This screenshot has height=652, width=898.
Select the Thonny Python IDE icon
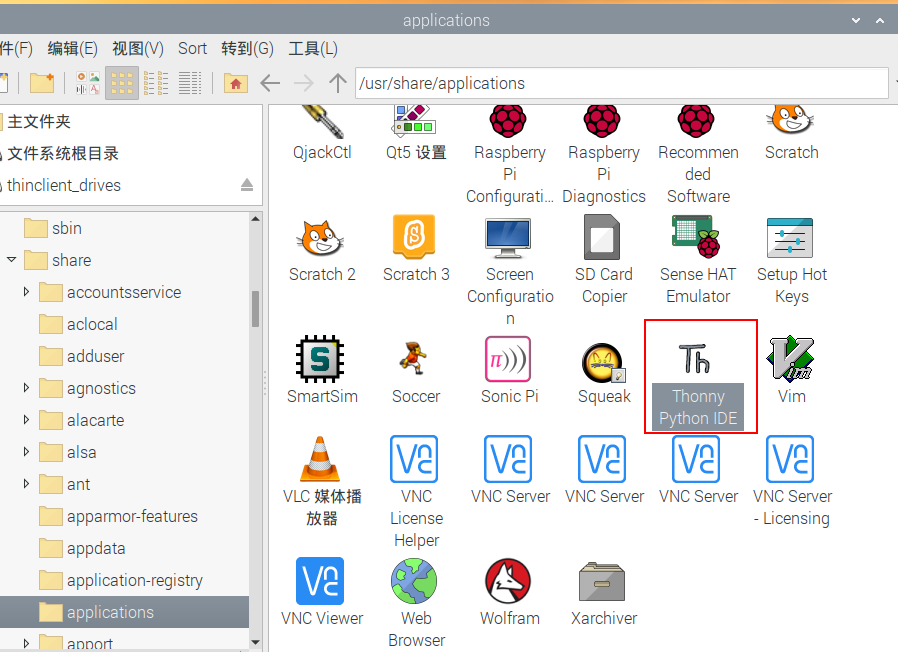pyautogui.click(x=695, y=359)
